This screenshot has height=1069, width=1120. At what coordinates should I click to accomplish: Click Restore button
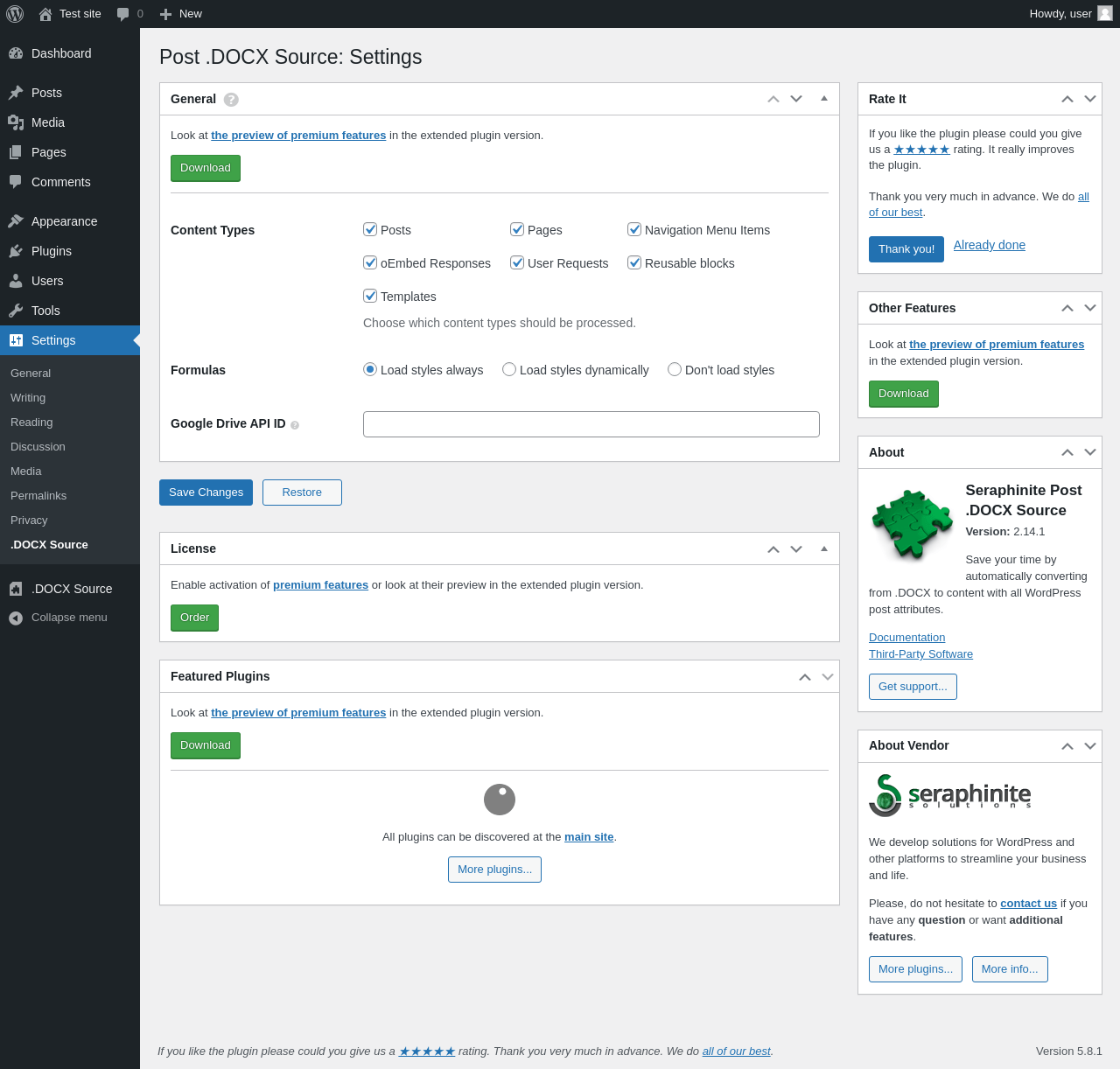tap(302, 493)
